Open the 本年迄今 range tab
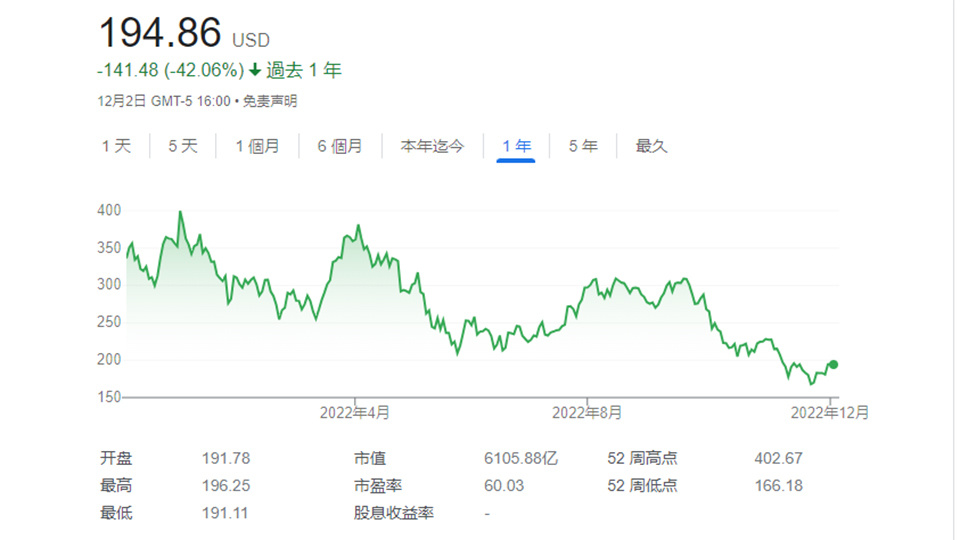Image resolution: width=960 pixels, height=540 pixels. tap(432, 146)
